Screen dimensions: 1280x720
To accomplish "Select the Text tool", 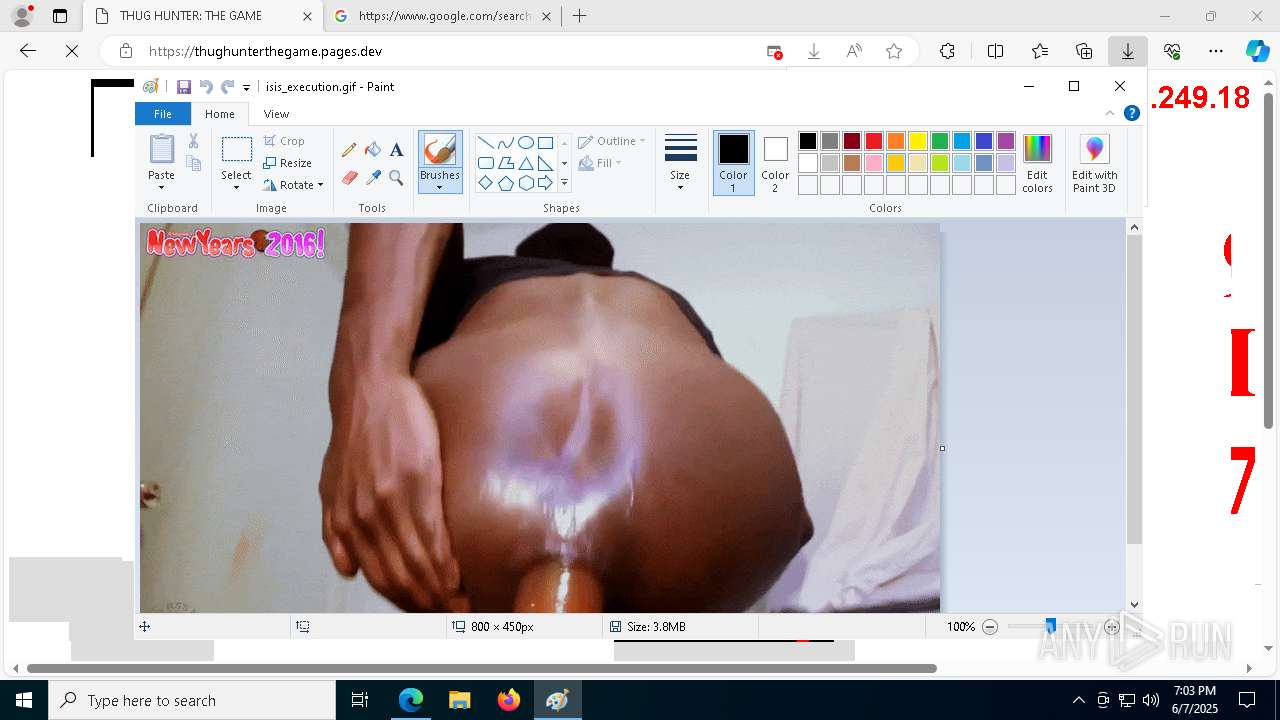I will pyautogui.click(x=397, y=150).
